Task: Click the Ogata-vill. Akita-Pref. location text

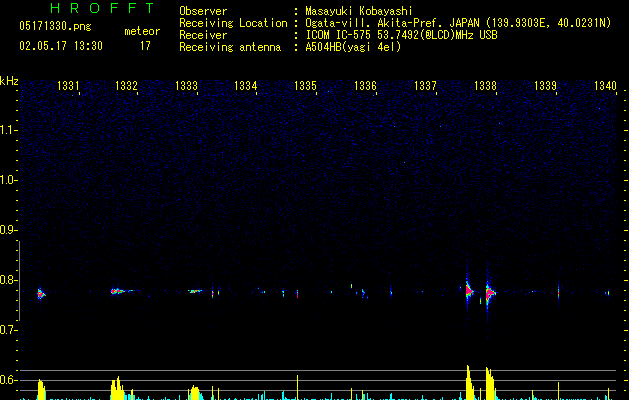Action: [x=458, y=23]
